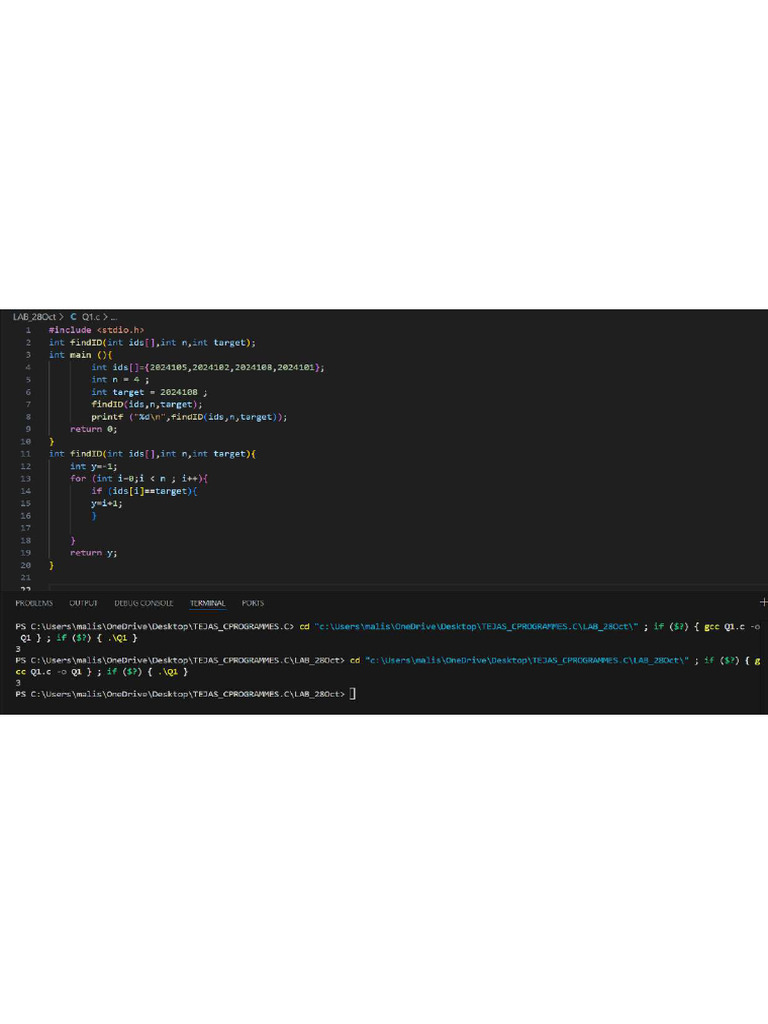This screenshot has width=768, height=1024.
Task: Click the 'if (ids[i]==target){' condition
Action: (x=144, y=490)
